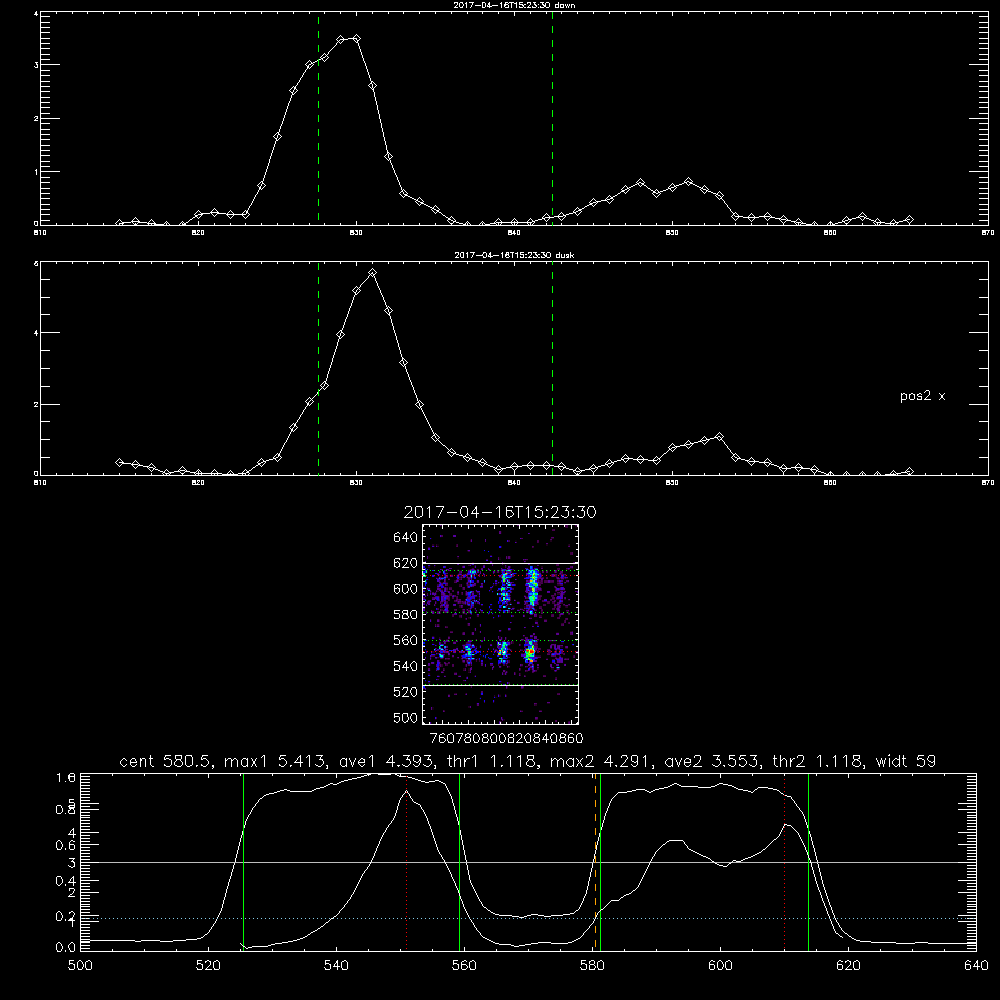1000x1000 pixels.
Task: Click the orange dashed center line in bottom plot
Action: click(596, 861)
